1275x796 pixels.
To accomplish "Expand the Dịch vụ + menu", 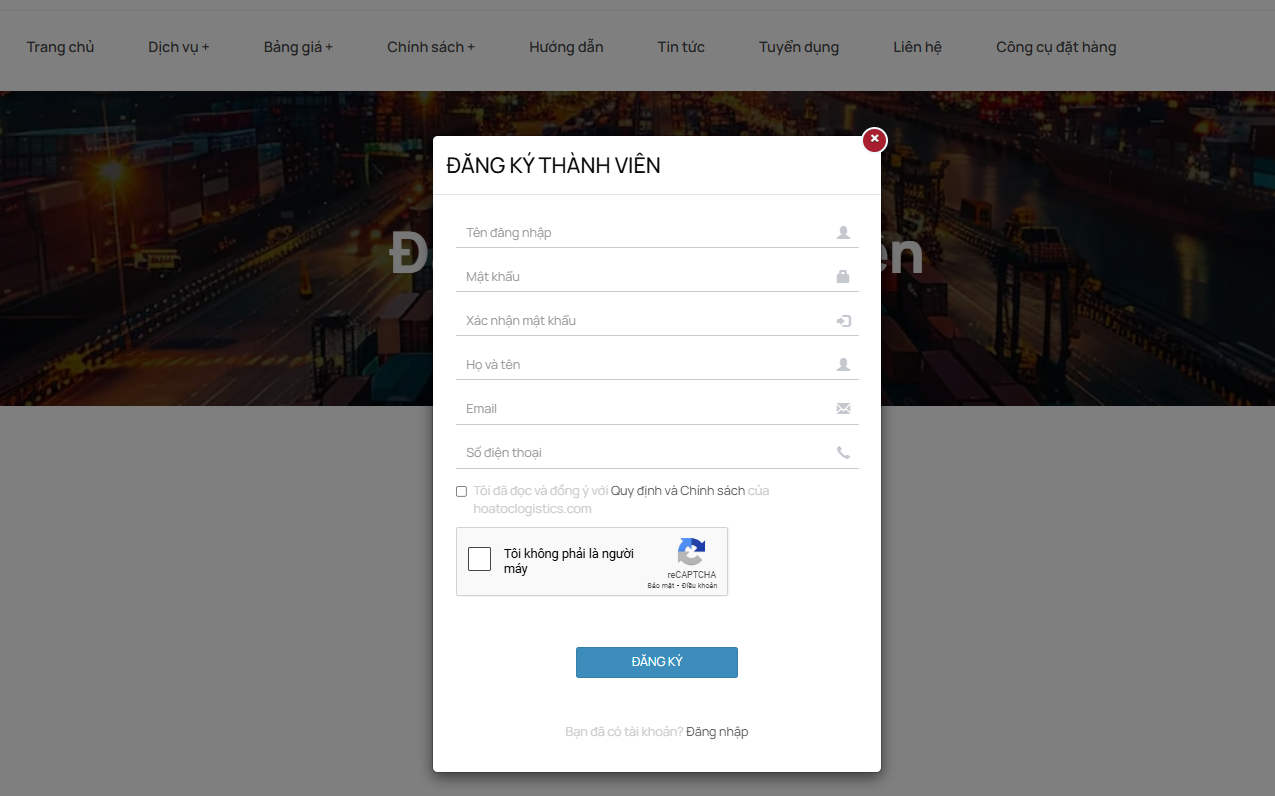I will [178, 47].
